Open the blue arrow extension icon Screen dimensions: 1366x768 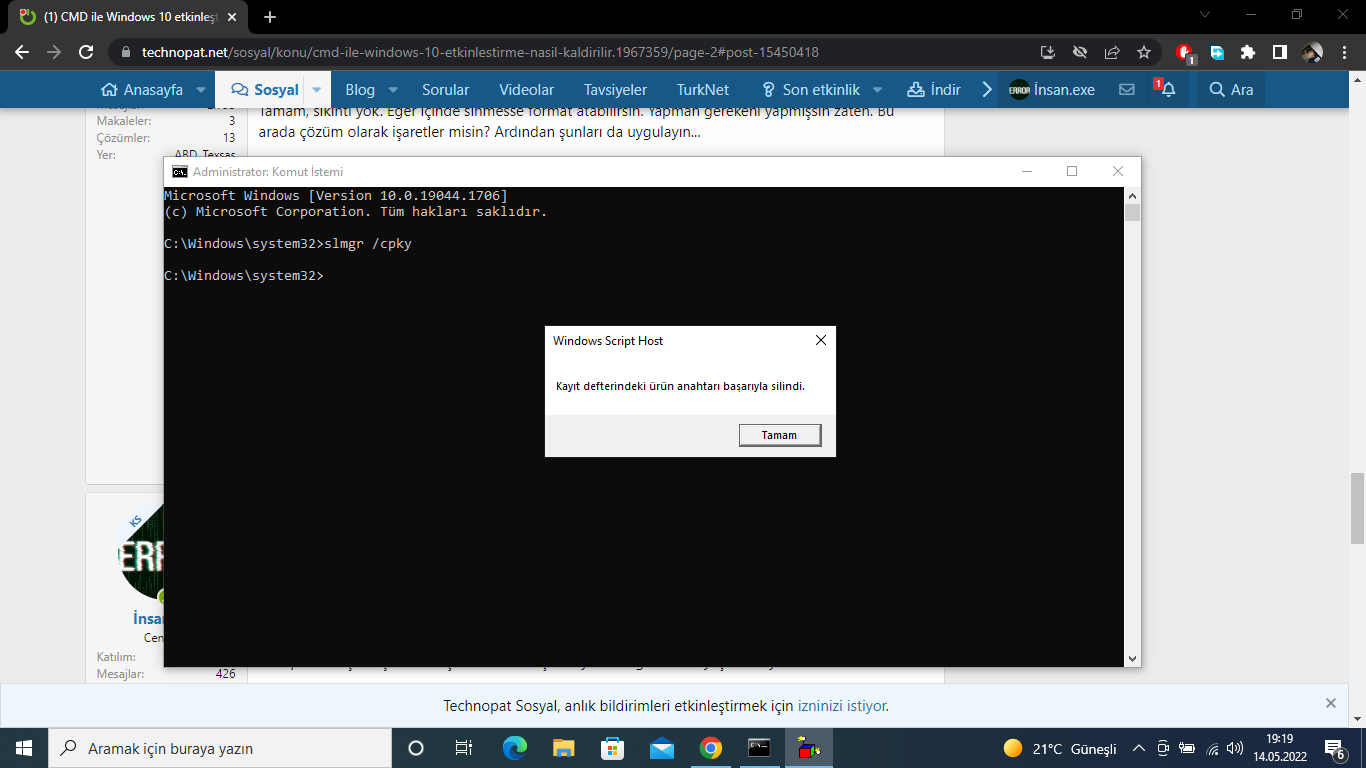pos(1217,52)
